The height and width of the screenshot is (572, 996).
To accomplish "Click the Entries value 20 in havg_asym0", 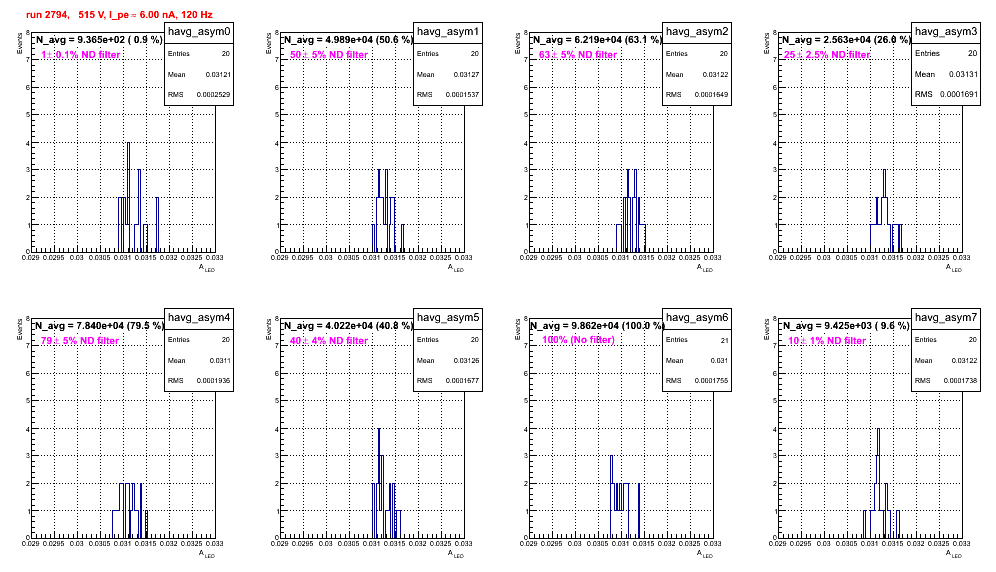I will point(226,54).
